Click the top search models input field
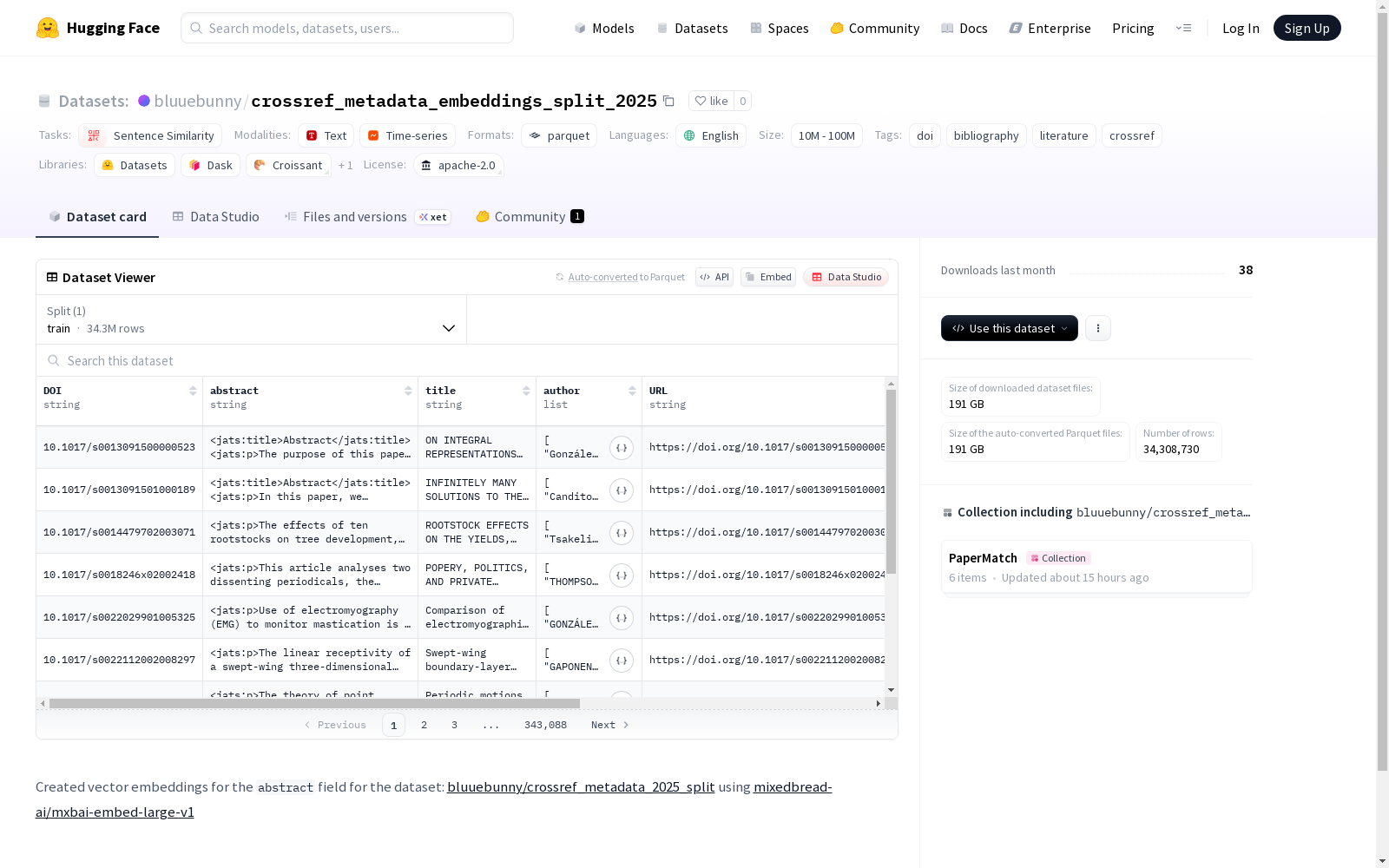The image size is (1389, 868). (347, 28)
